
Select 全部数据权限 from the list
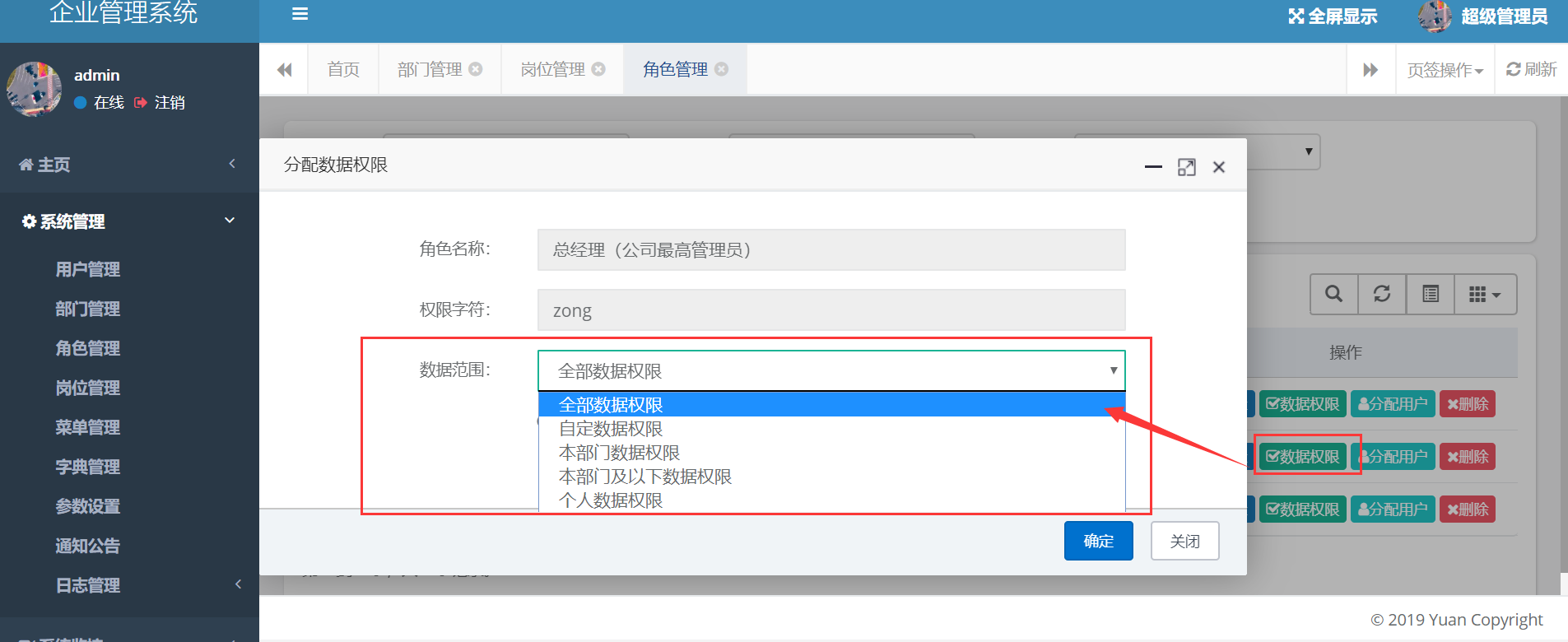[x=831, y=405]
